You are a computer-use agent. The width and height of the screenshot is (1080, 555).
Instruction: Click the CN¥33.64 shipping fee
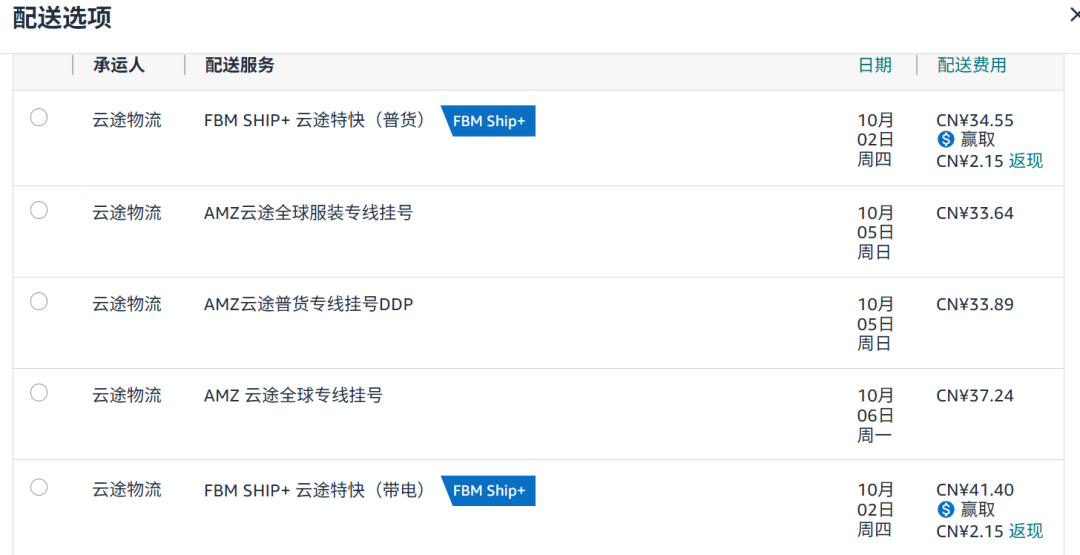pyautogui.click(x=974, y=213)
